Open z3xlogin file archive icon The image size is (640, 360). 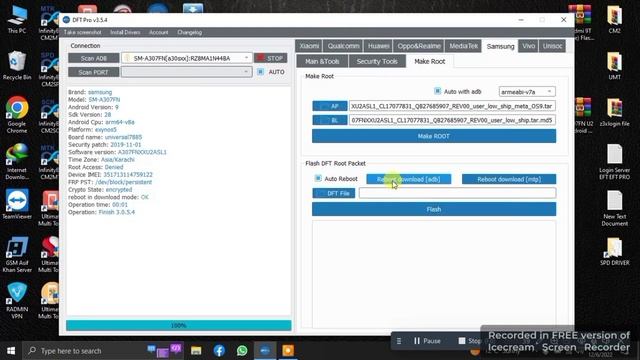click(614, 112)
